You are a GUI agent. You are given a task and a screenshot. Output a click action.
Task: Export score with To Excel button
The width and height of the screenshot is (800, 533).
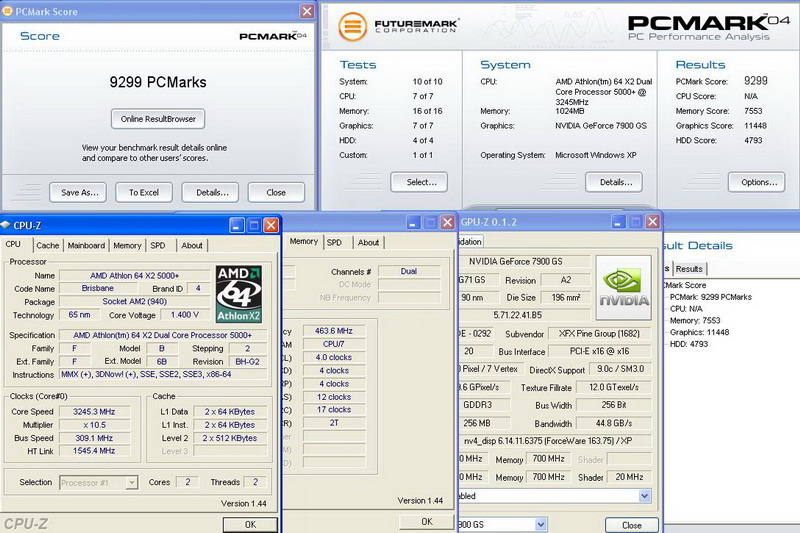pos(144,192)
